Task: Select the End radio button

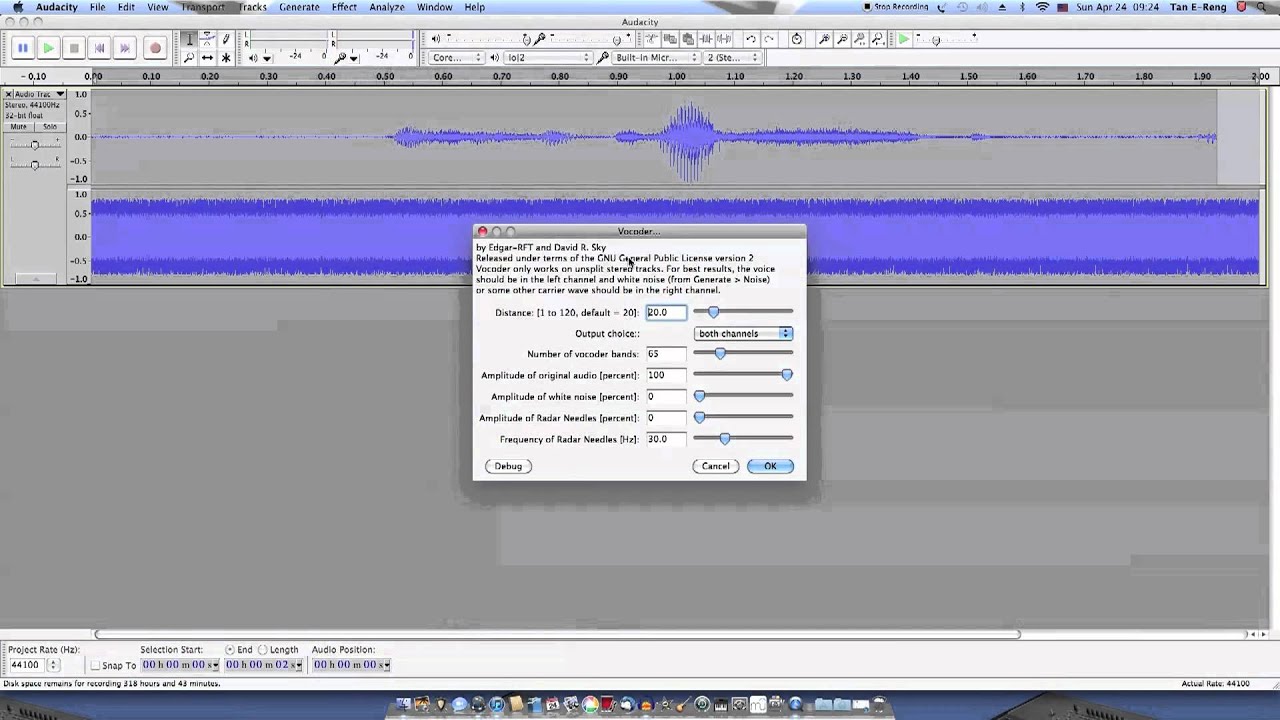Action: (x=230, y=650)
